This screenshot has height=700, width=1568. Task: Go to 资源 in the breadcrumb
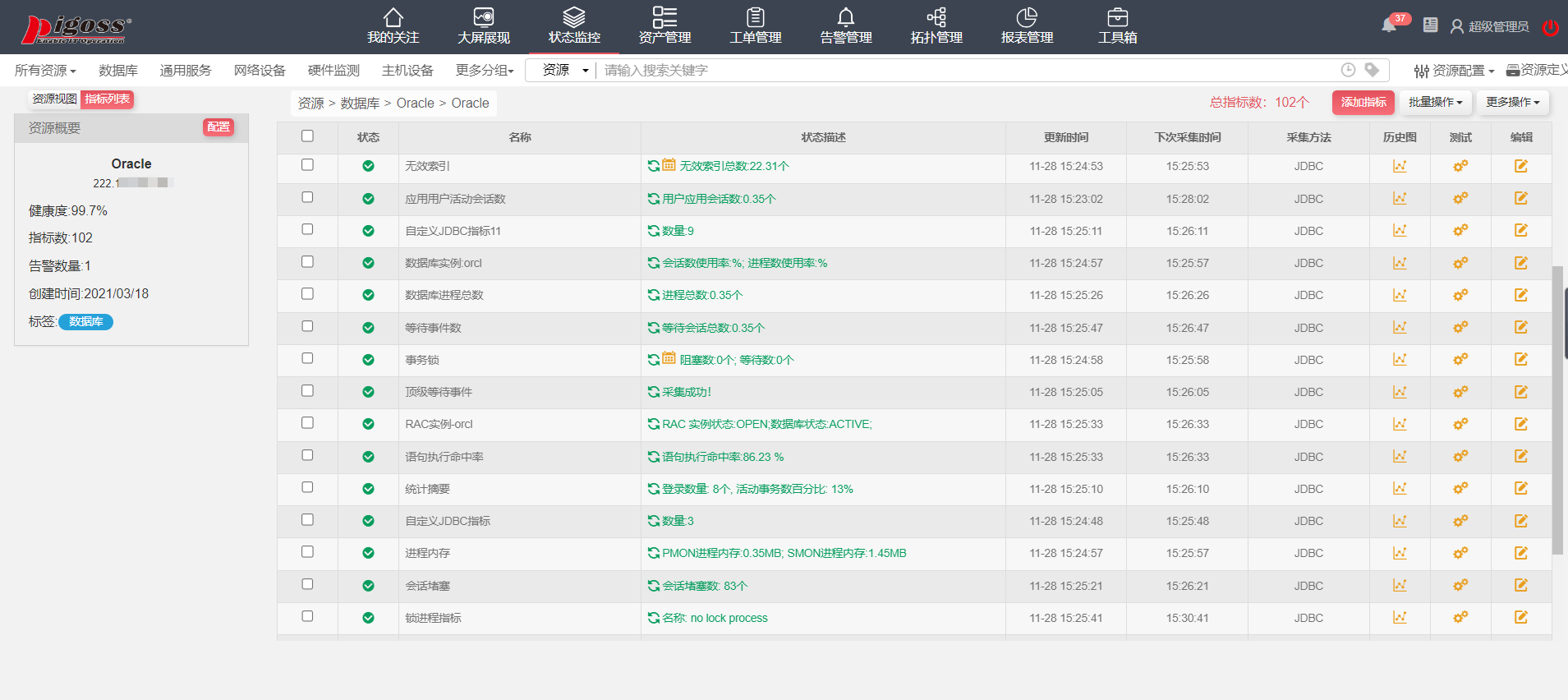[310, 103]
